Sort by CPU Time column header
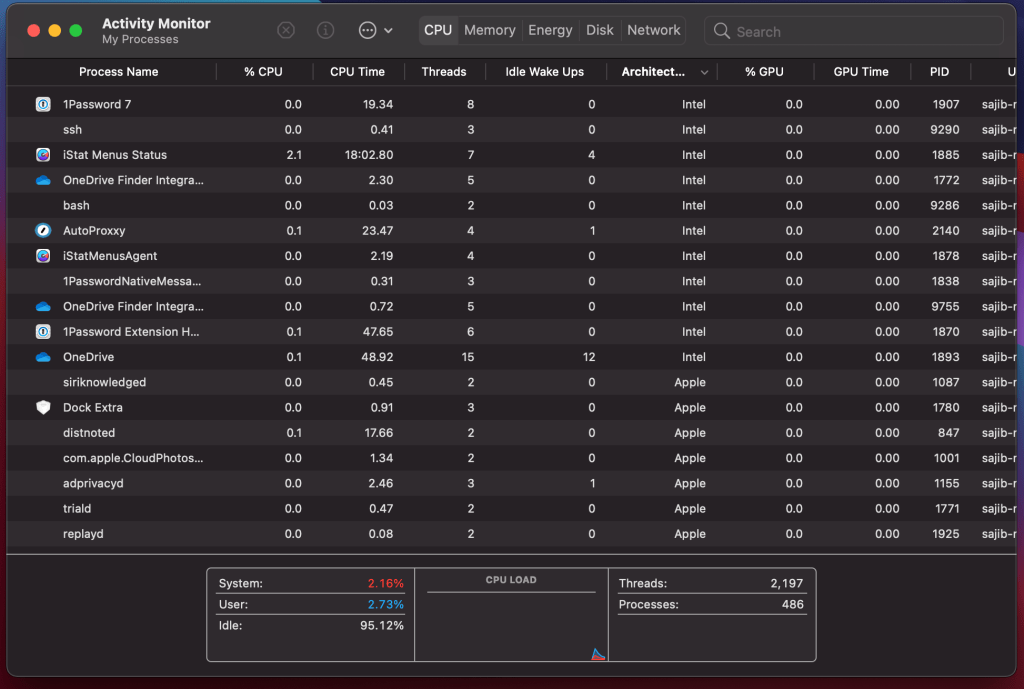 tap(358, 72)
